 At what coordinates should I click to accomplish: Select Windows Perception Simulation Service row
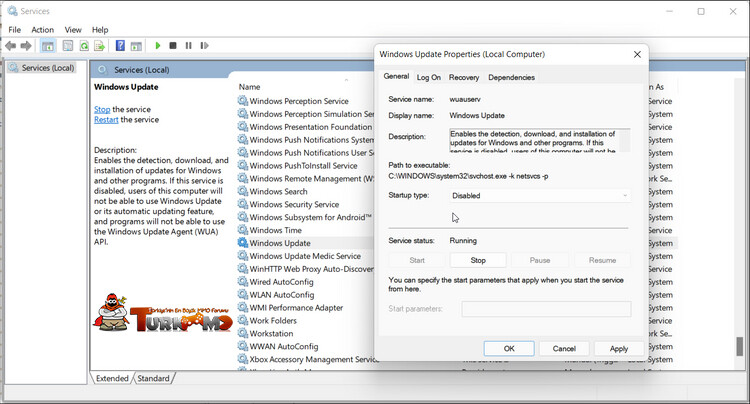305,114
